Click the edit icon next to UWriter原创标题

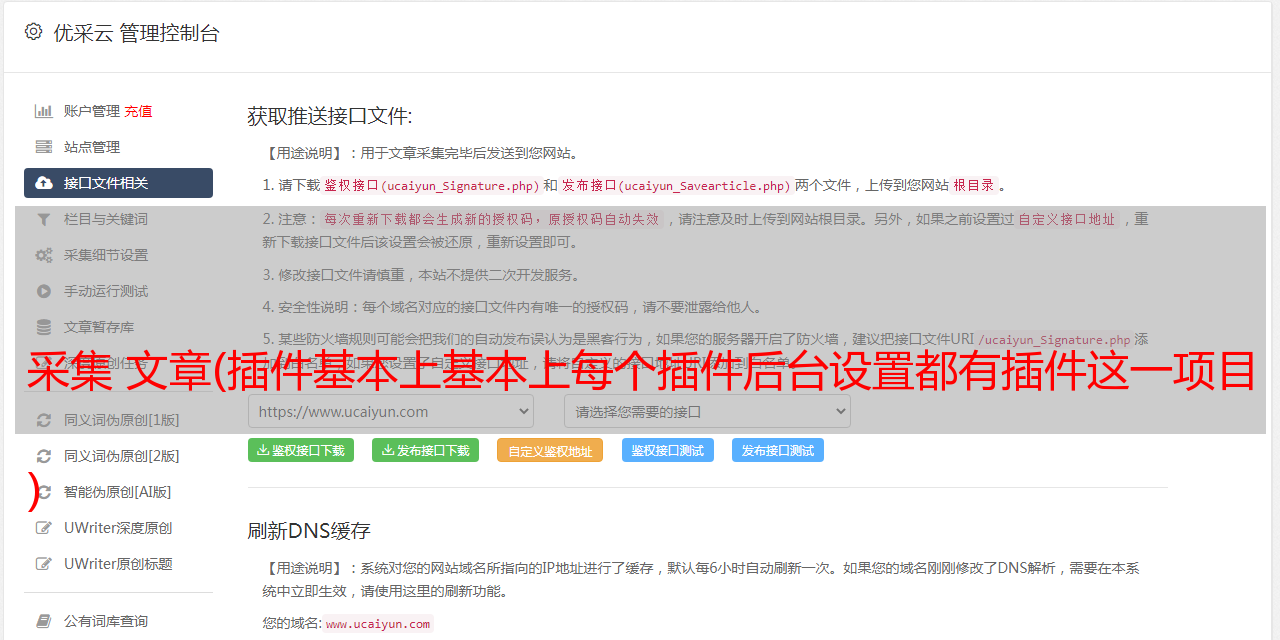(44, 564)
